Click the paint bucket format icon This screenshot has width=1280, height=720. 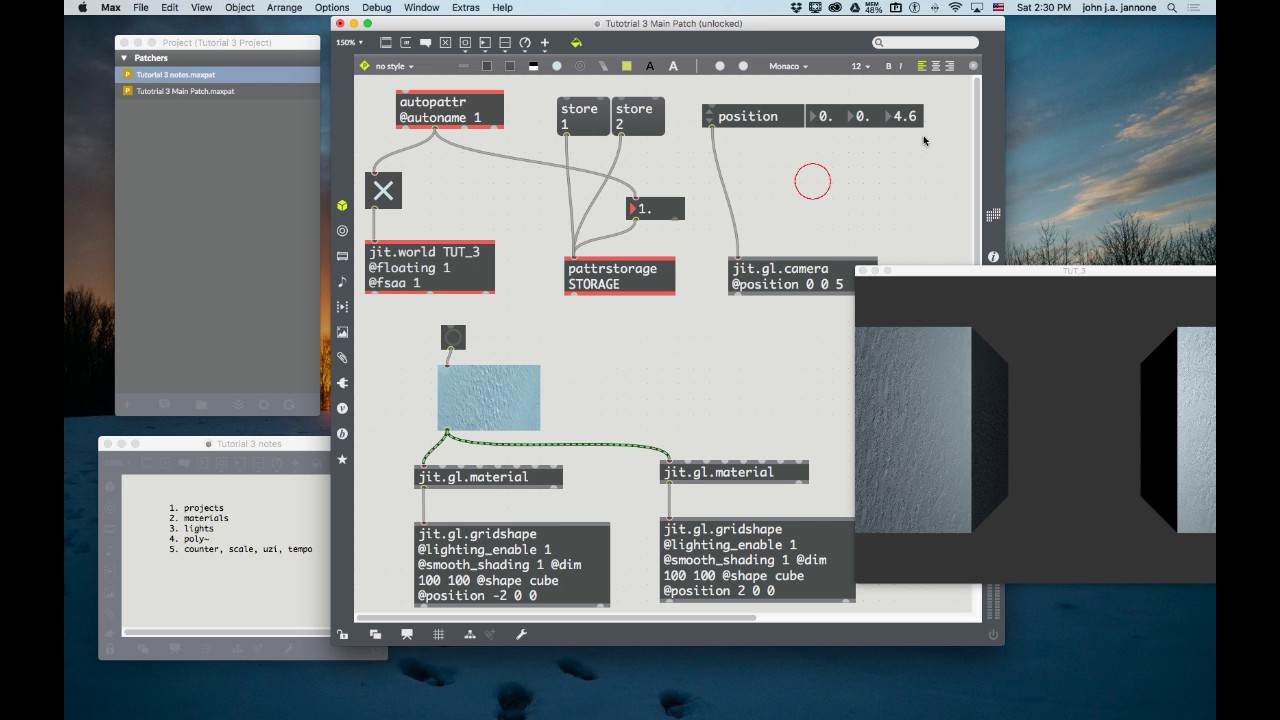[576, 43]
